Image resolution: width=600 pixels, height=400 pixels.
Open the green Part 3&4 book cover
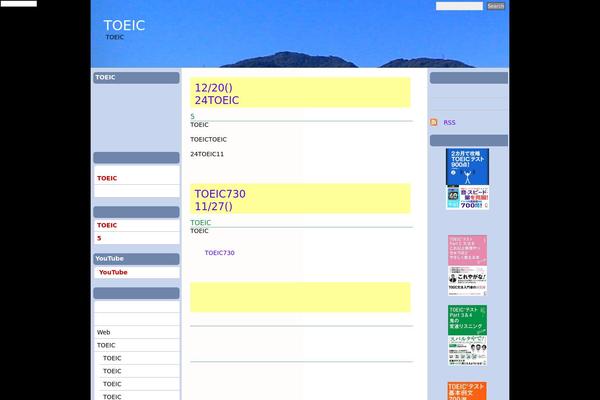[x=467, y=335]
